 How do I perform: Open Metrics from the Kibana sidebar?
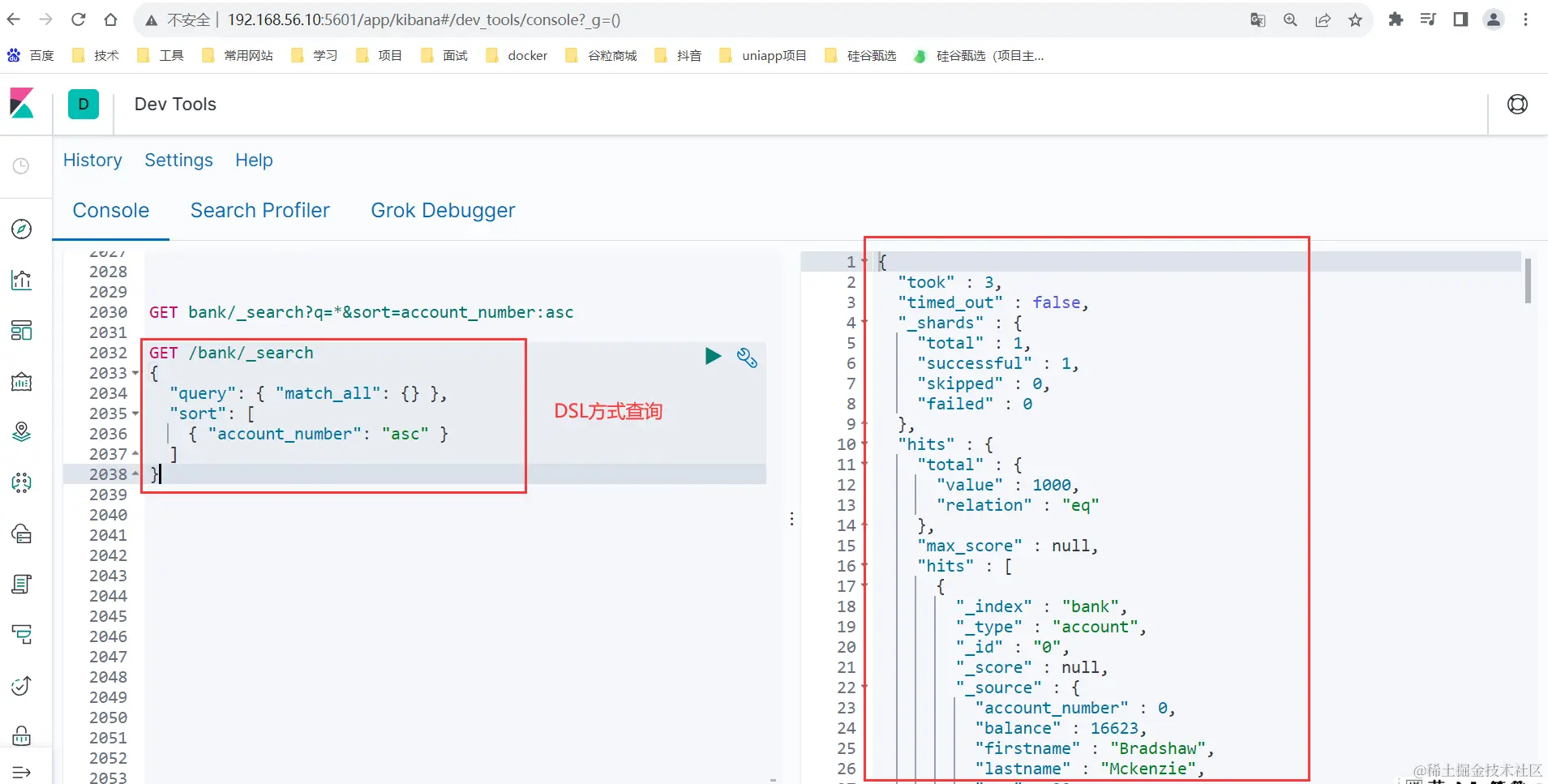pyautogui.click(x=22, y=533)
